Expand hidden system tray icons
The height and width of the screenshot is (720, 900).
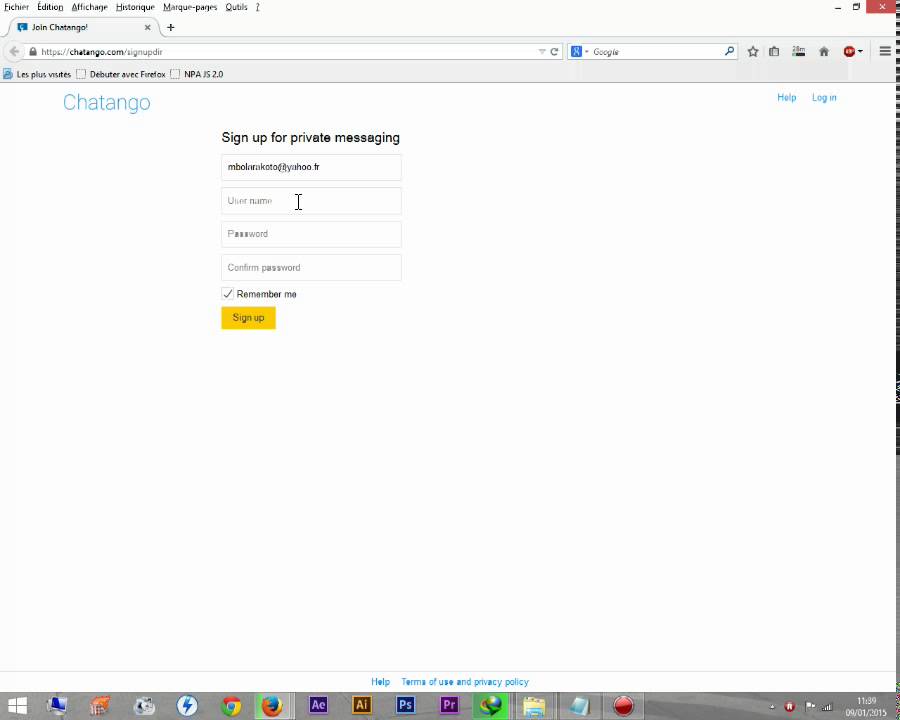772,706
